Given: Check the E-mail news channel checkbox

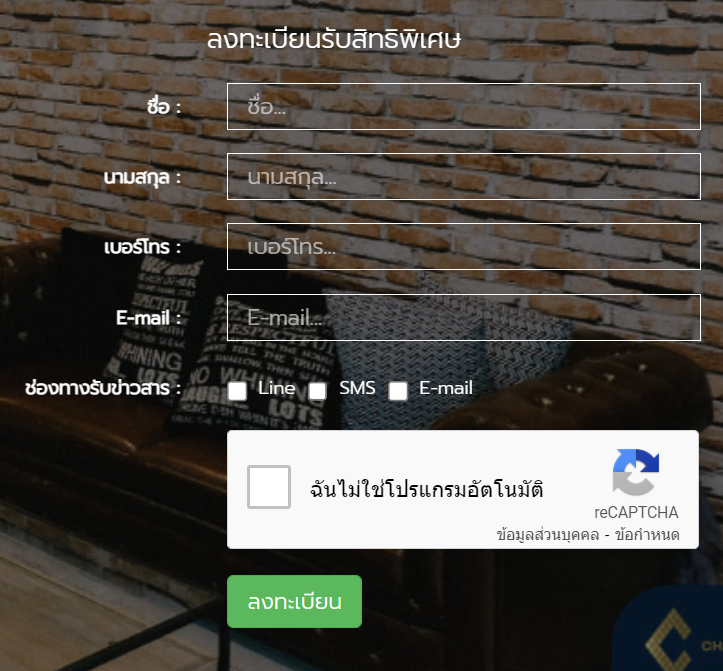Looking at the screenshot, I should [x=397, y=391].
